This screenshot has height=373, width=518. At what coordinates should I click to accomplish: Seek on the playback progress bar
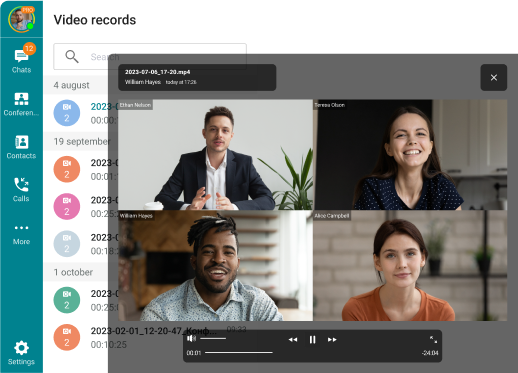click(x=239, y=353)
